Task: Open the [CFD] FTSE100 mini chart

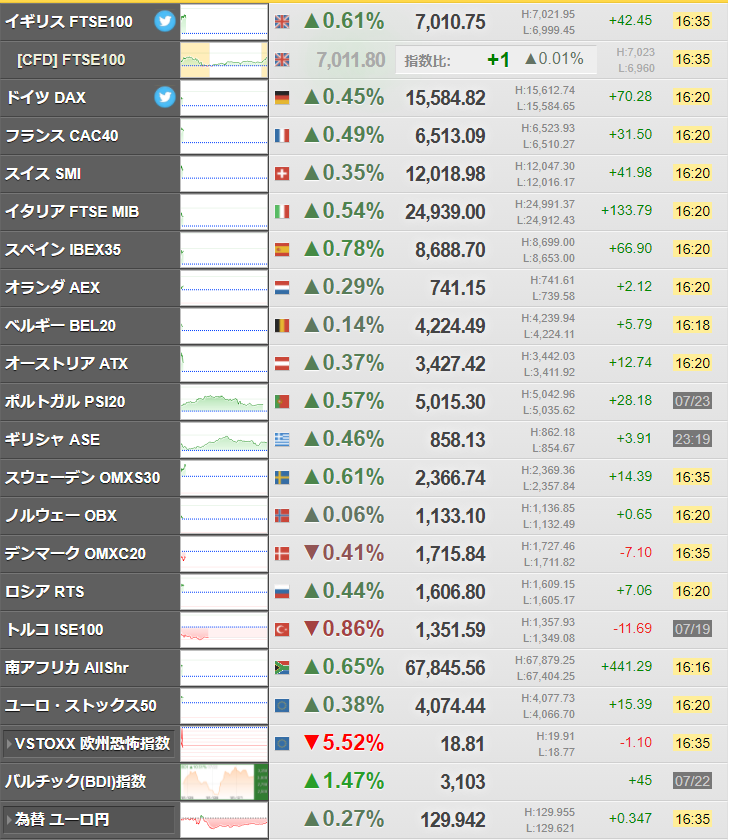Action: pyautogui.click(x=224, y=59)
